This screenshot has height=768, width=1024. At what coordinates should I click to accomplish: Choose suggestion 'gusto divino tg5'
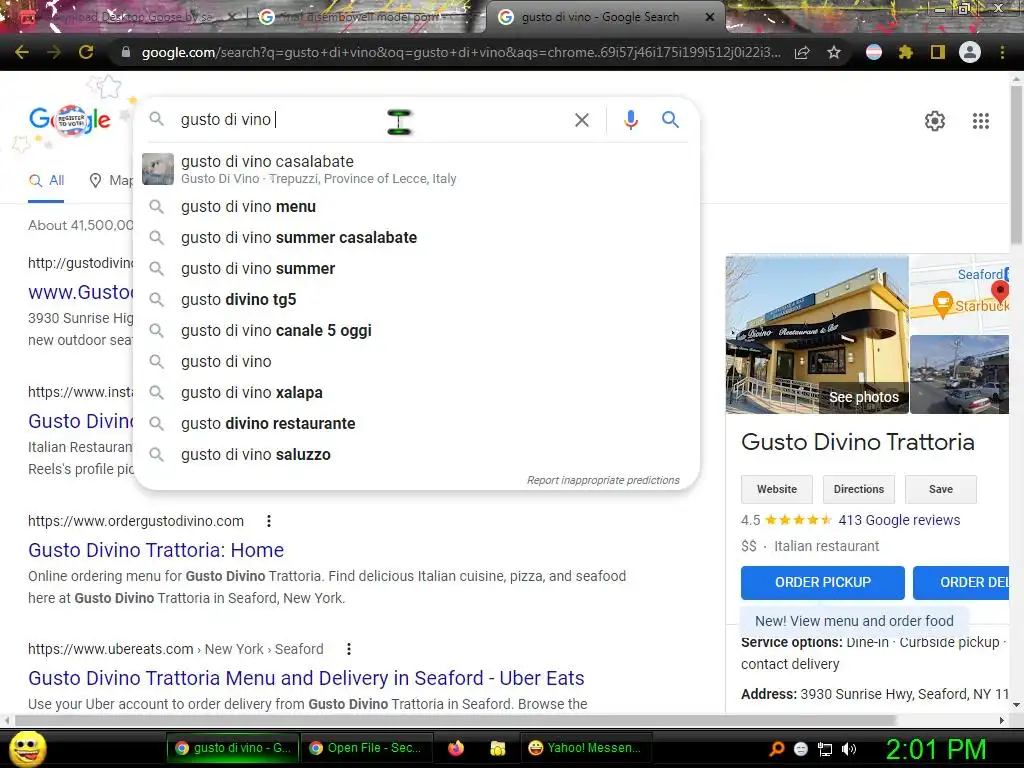pyautogui.click(x=416, y=300)
